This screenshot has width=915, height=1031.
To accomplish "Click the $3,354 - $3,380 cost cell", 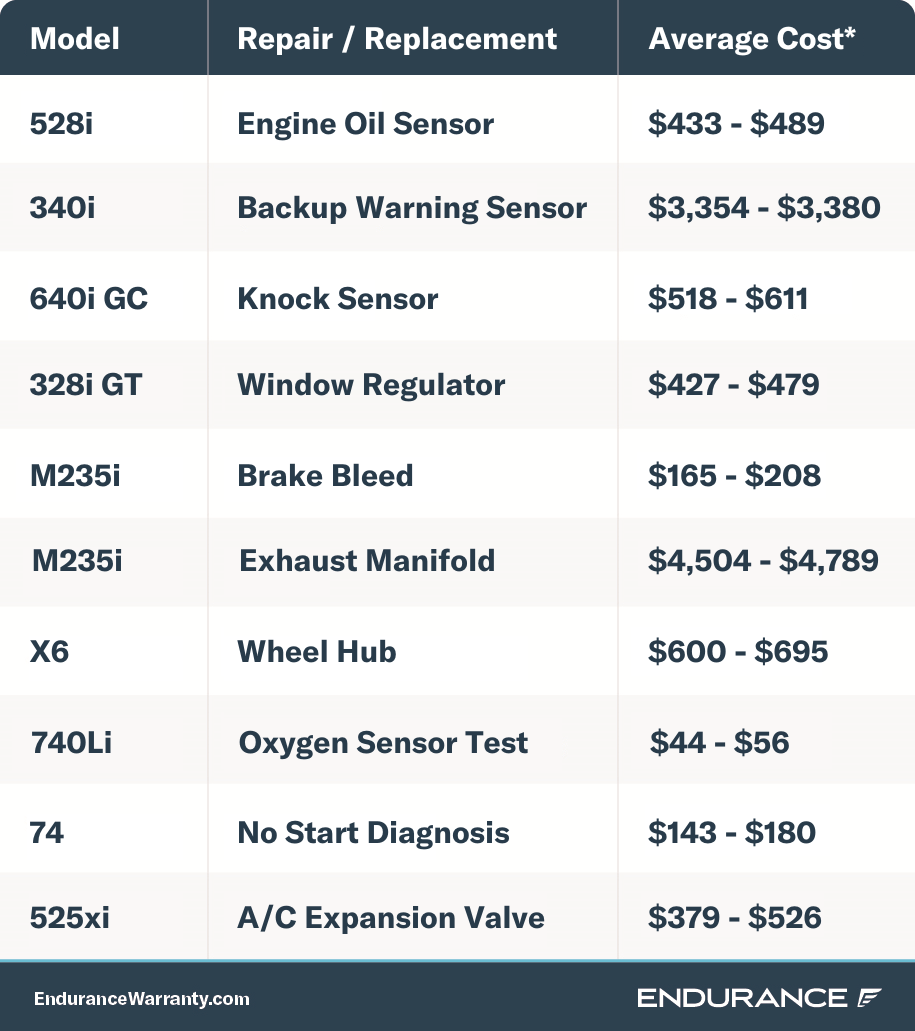I will pyautogui.click(x=764, y=208).
